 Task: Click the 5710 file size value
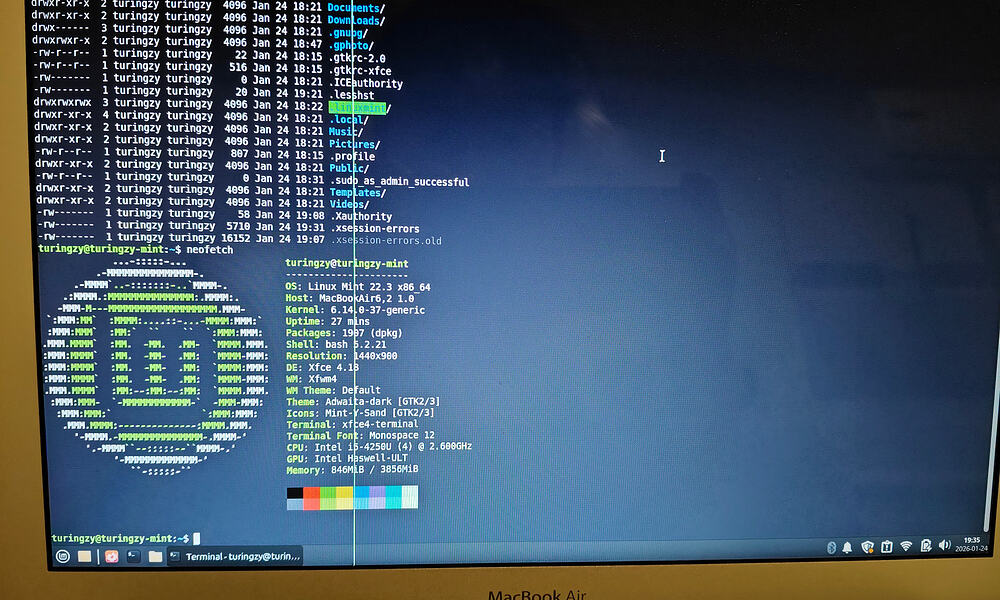click(x=239, y=226)
